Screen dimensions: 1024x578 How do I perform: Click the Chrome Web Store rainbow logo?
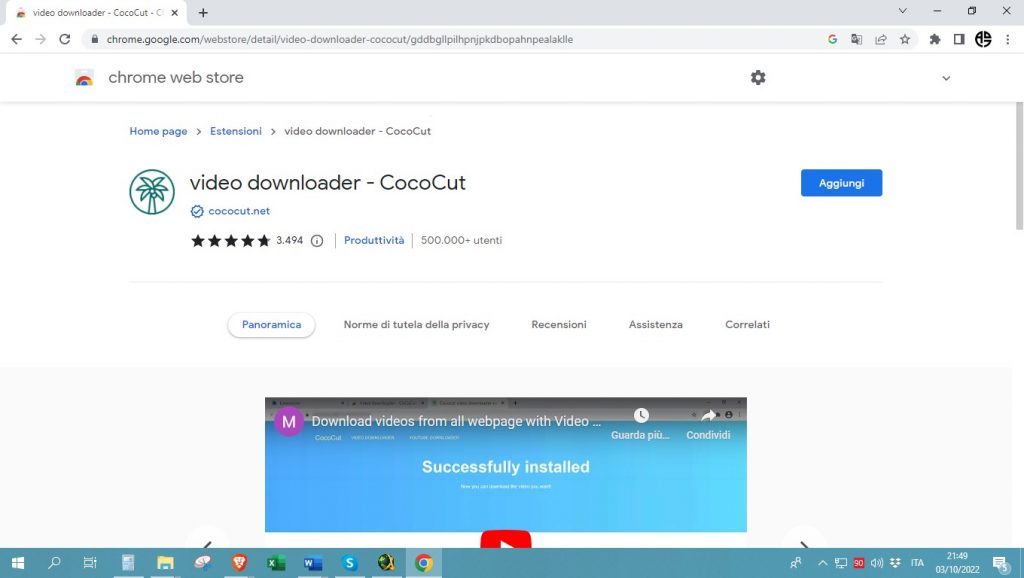click(x=84, y=77)
